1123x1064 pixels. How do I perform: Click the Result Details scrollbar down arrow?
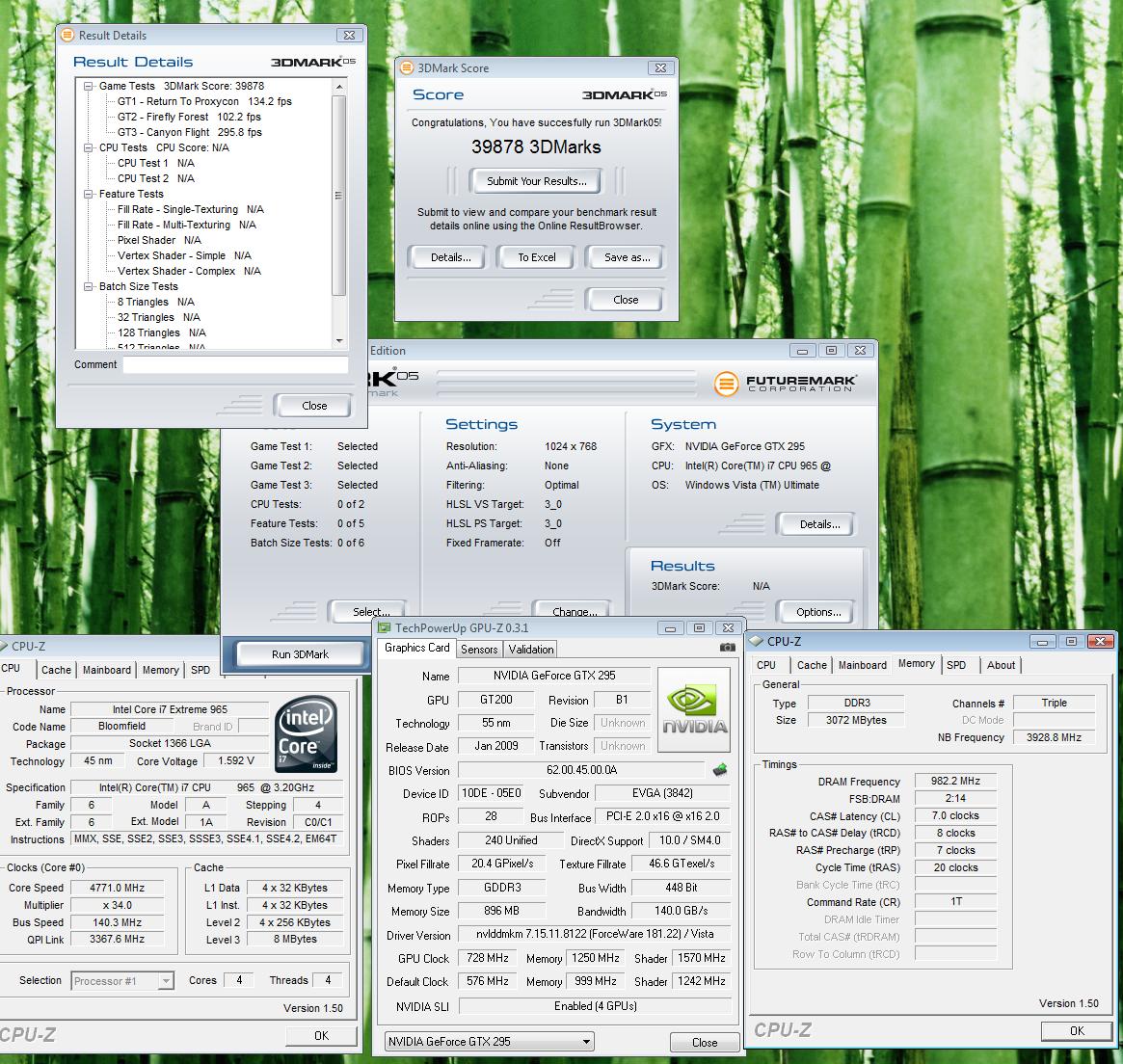338,341
